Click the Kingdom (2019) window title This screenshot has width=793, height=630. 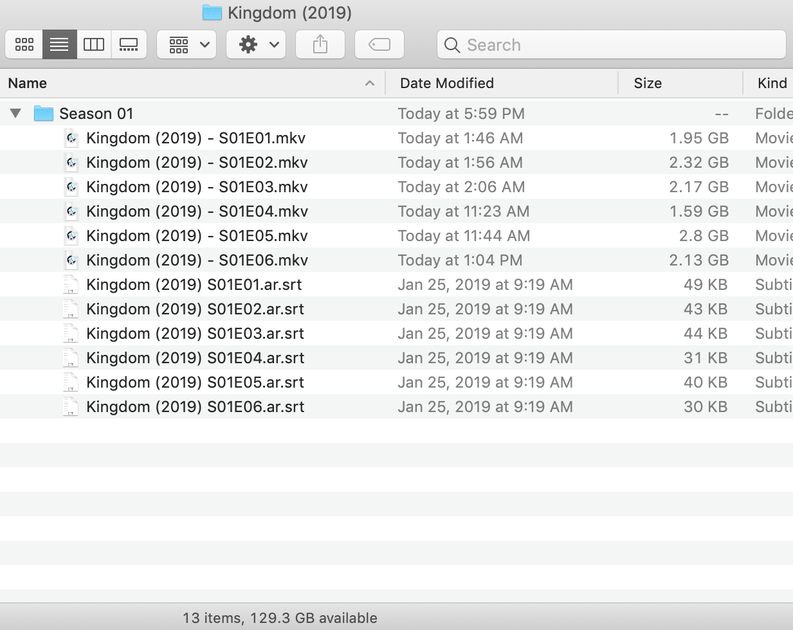[x=289, y=13]
